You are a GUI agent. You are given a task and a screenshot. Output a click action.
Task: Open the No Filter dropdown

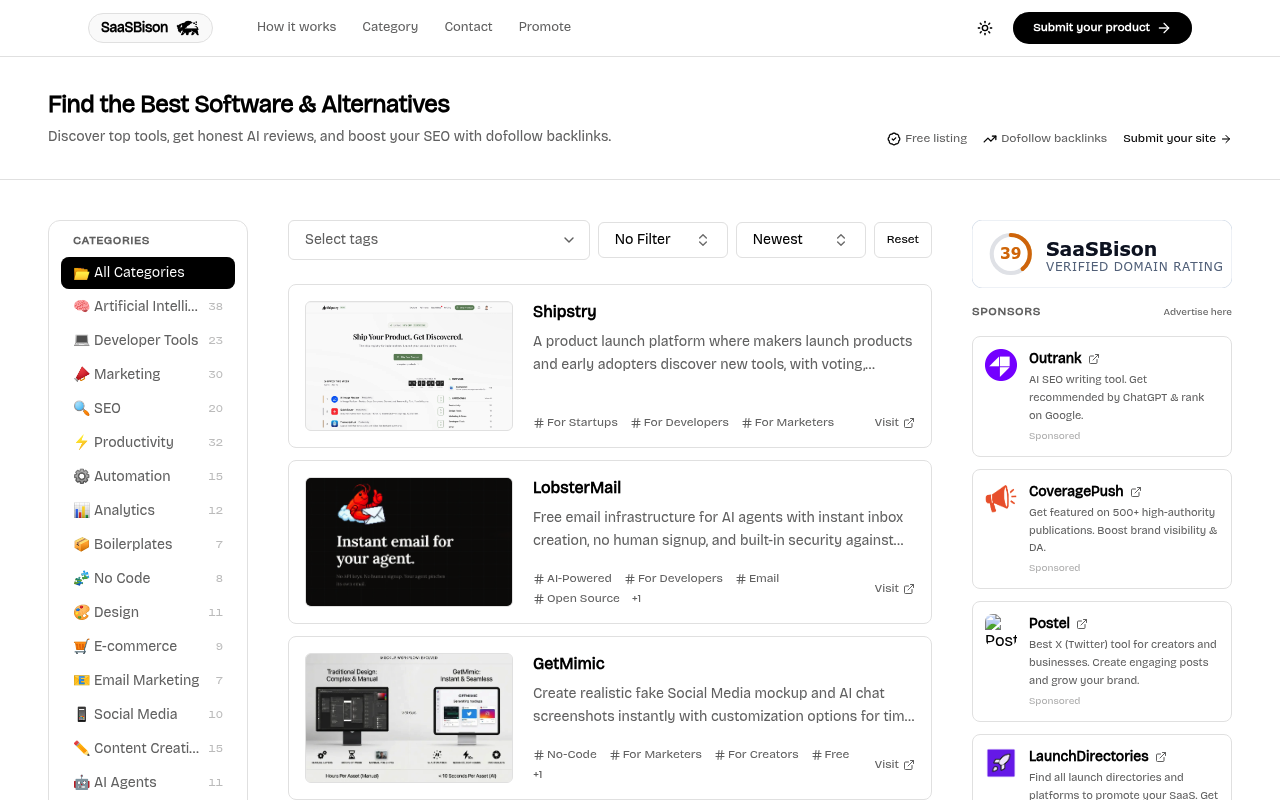point(663,240)
